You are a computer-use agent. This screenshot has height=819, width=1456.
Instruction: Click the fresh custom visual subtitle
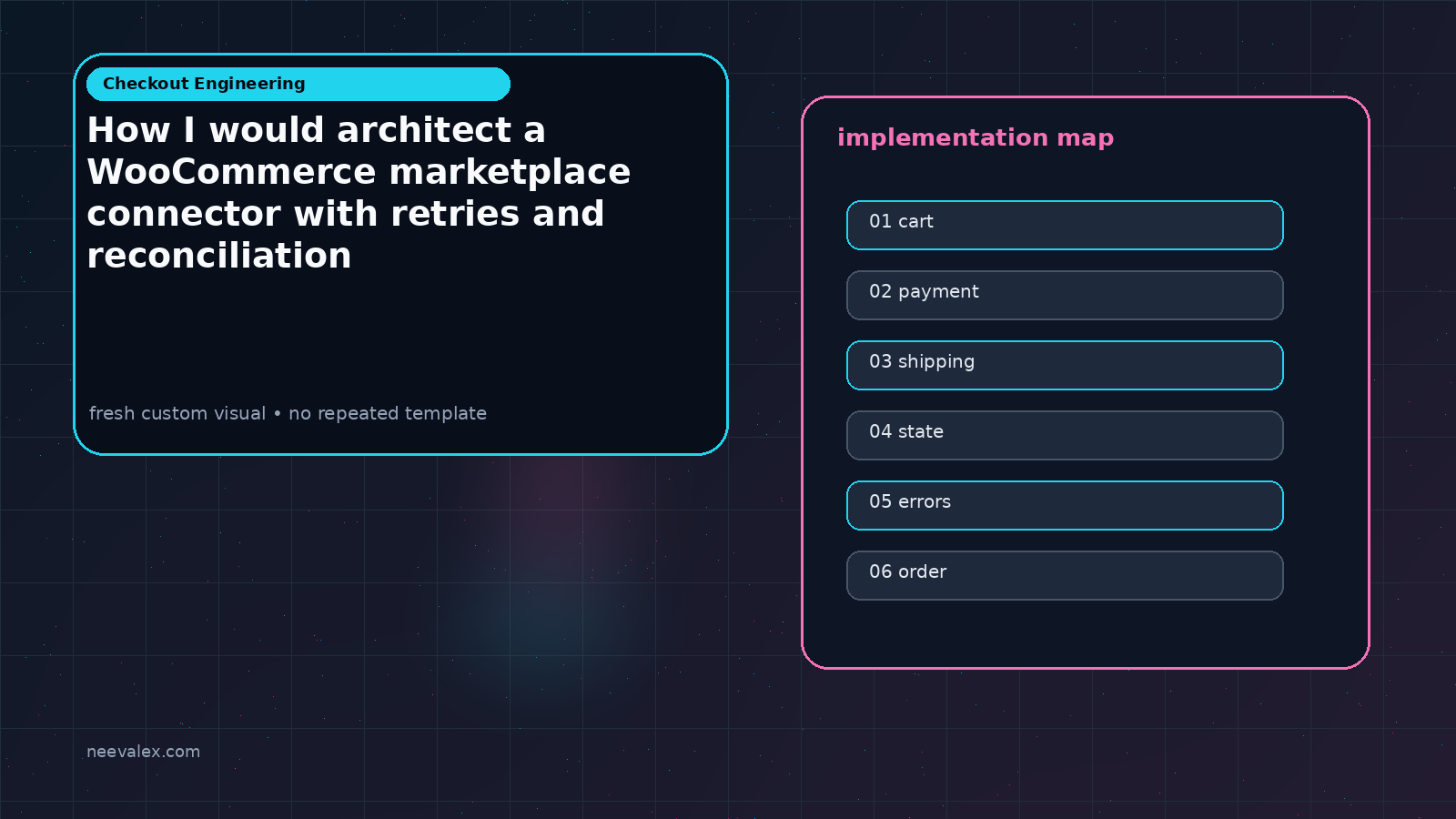coord(288,413)
